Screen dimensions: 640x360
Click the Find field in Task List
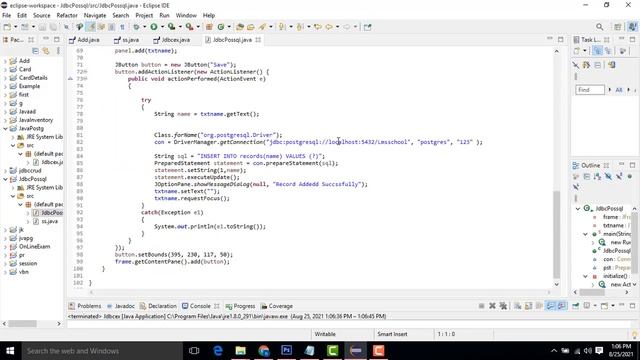(590, 90)
